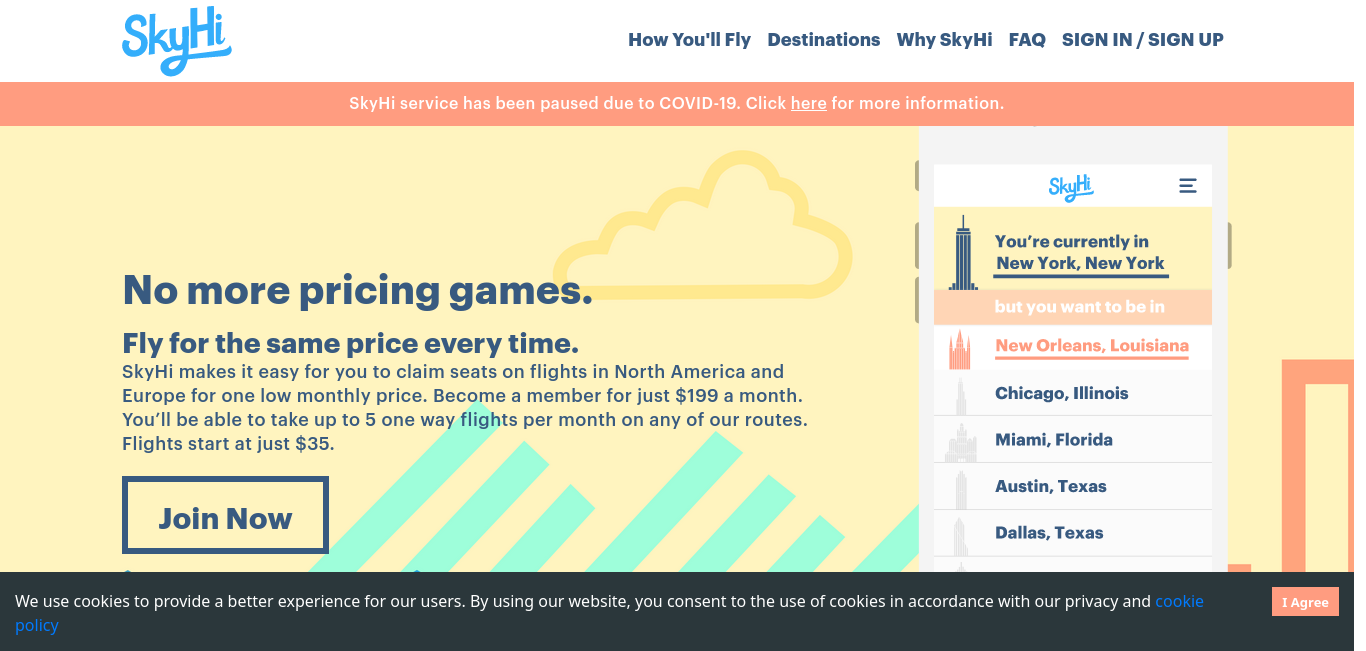Viewport: 1366px width, 651px height.
Task: Choose New York, New York current location
Action: point(1080,264)
